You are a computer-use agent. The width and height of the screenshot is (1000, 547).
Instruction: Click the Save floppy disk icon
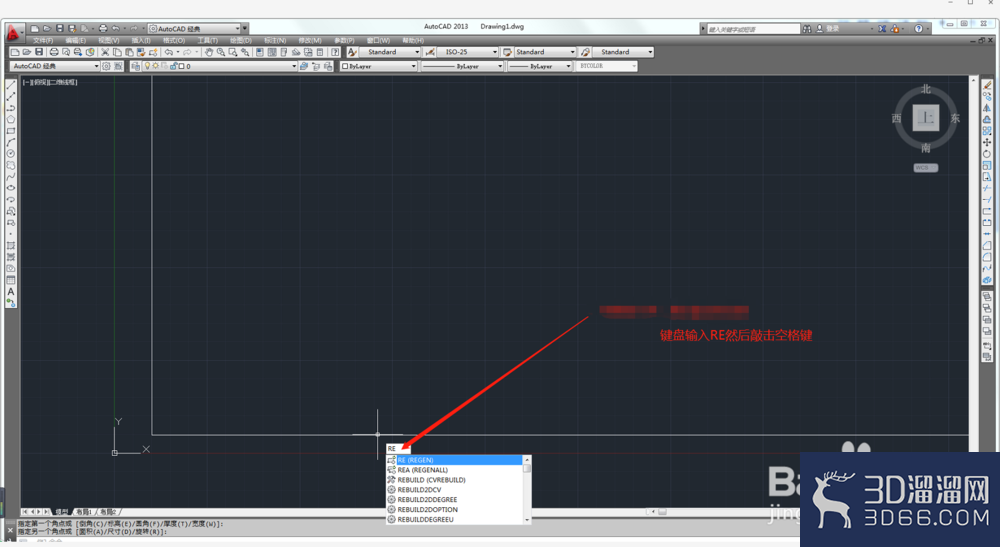coord(39,52)
